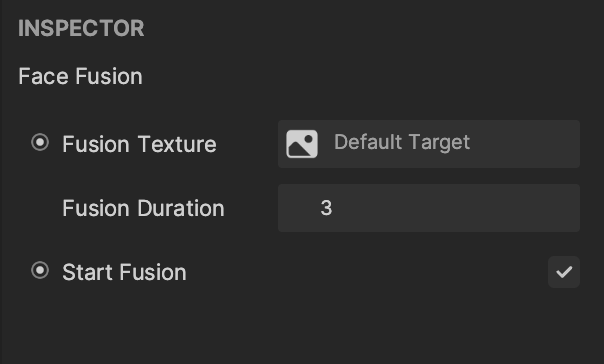Image resolution: width=604 pixels, height=364 pixels.
Task: Click the Fusion Texture property label
Action: pos(139,144)
